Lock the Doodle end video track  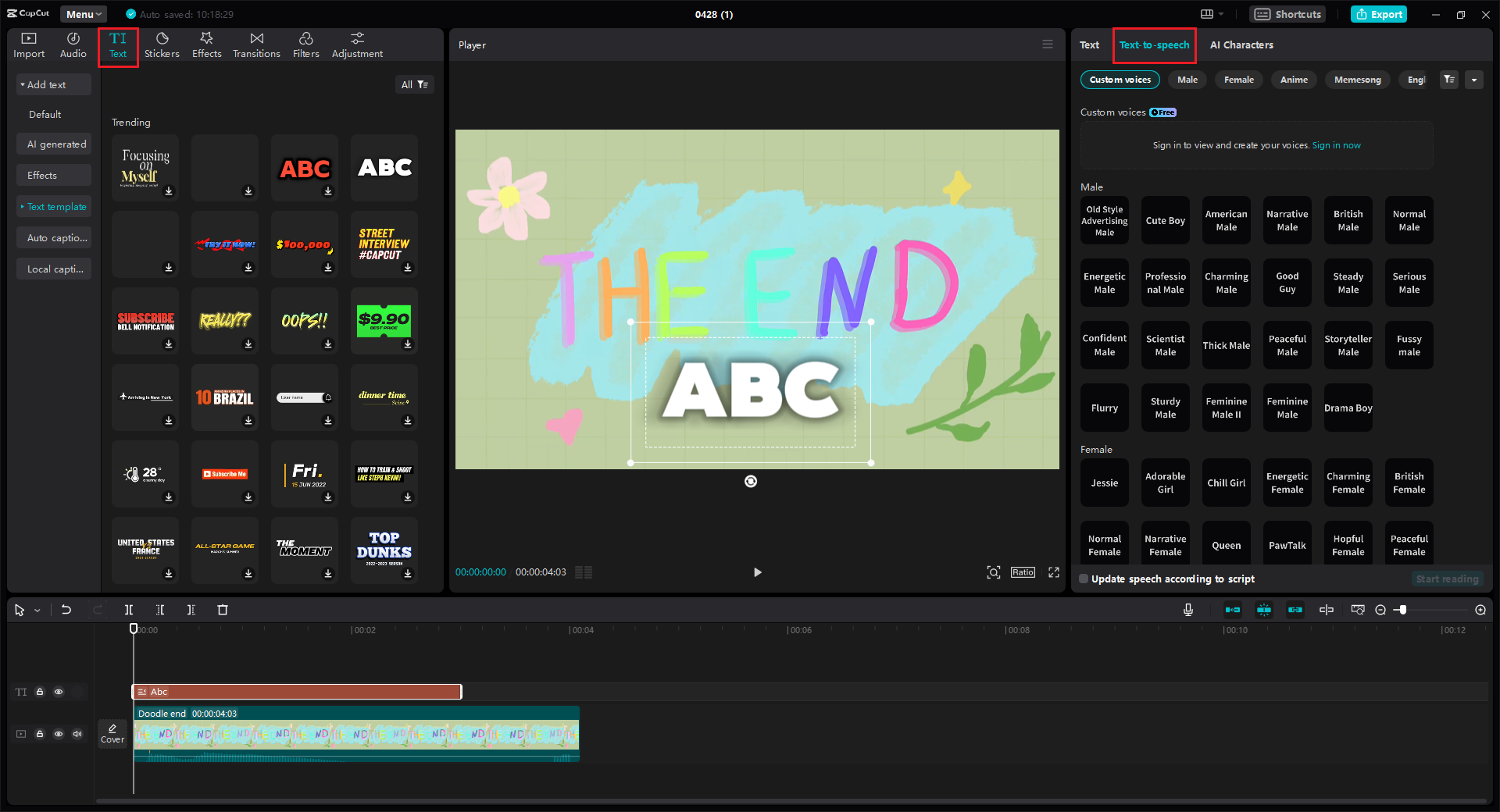click(x=40, y=734)
